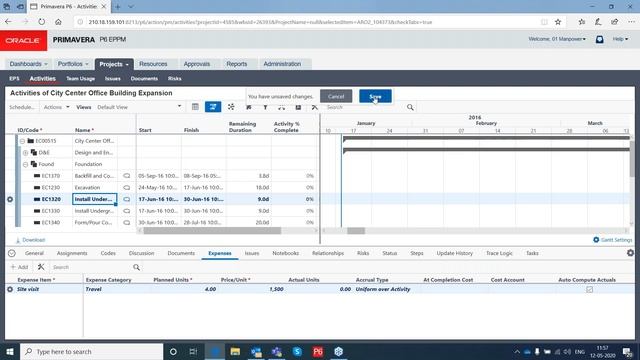Open the discussion bubble for EC1330 row
640x360 pixels.
[127, 211]
